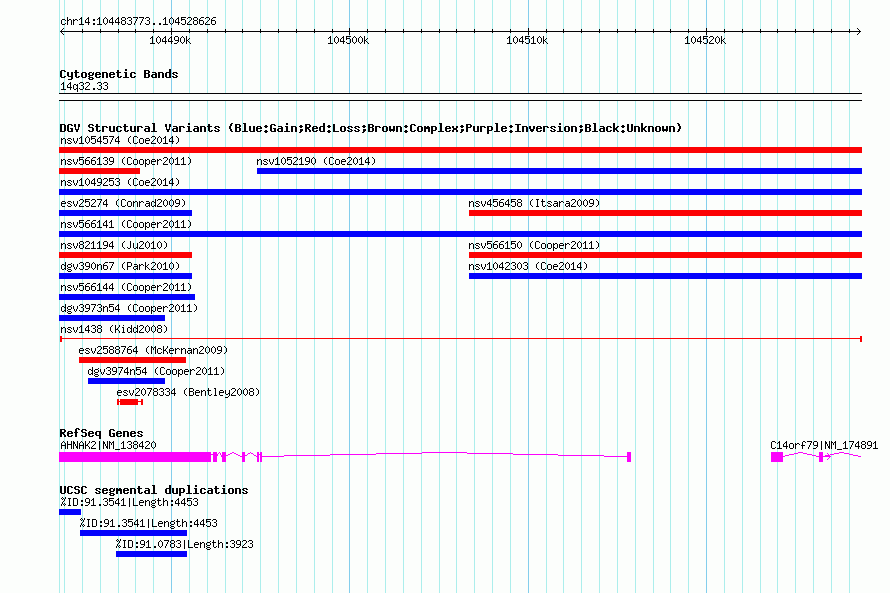Click the C14orf79|NM_174891 gene label
Image resolution: width=890 pixels, height=593 pixels.
[x=824, y=445]
